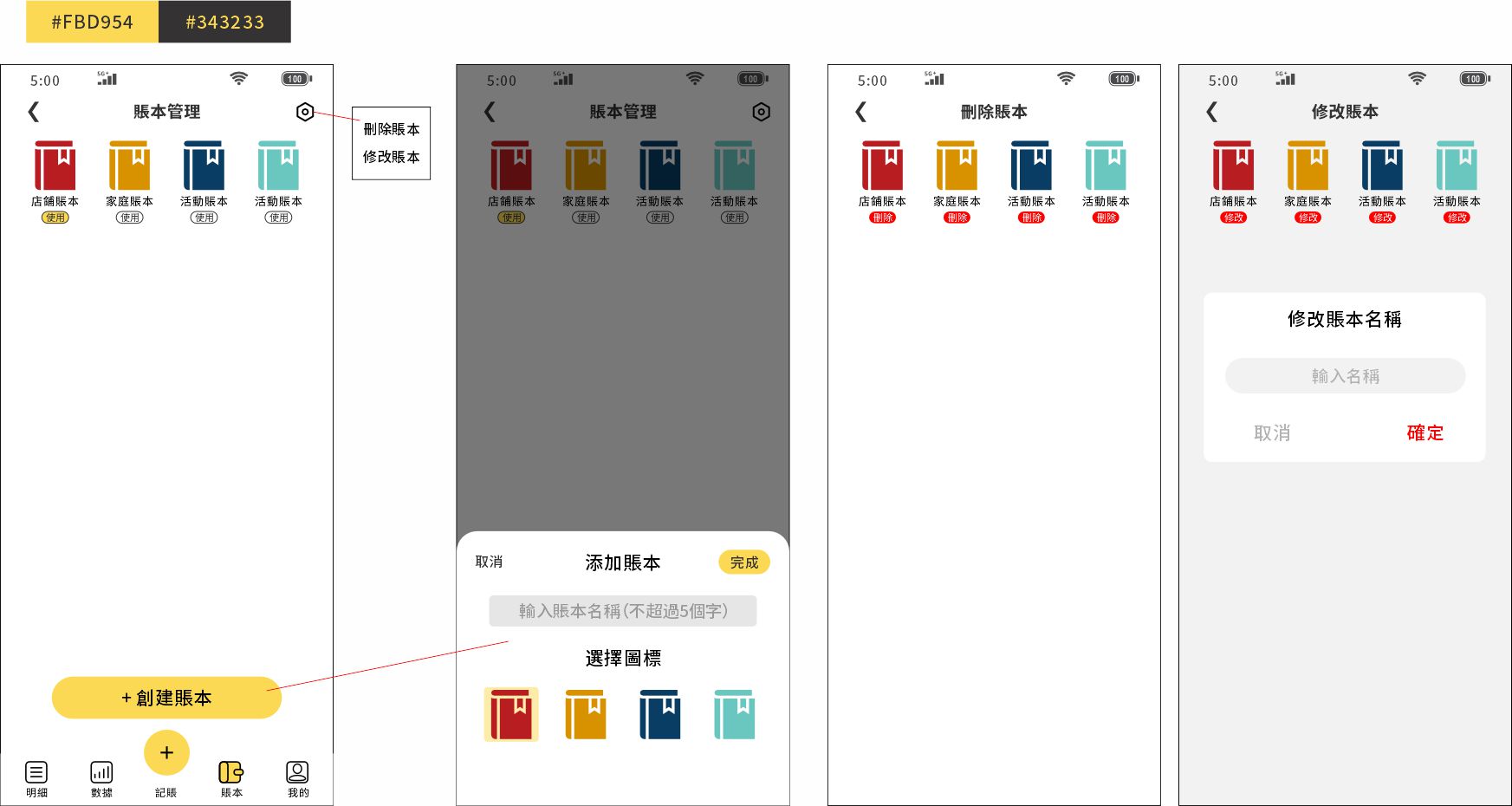Tap the 我的 profile icon in bottom bar

tap(297, 772)
